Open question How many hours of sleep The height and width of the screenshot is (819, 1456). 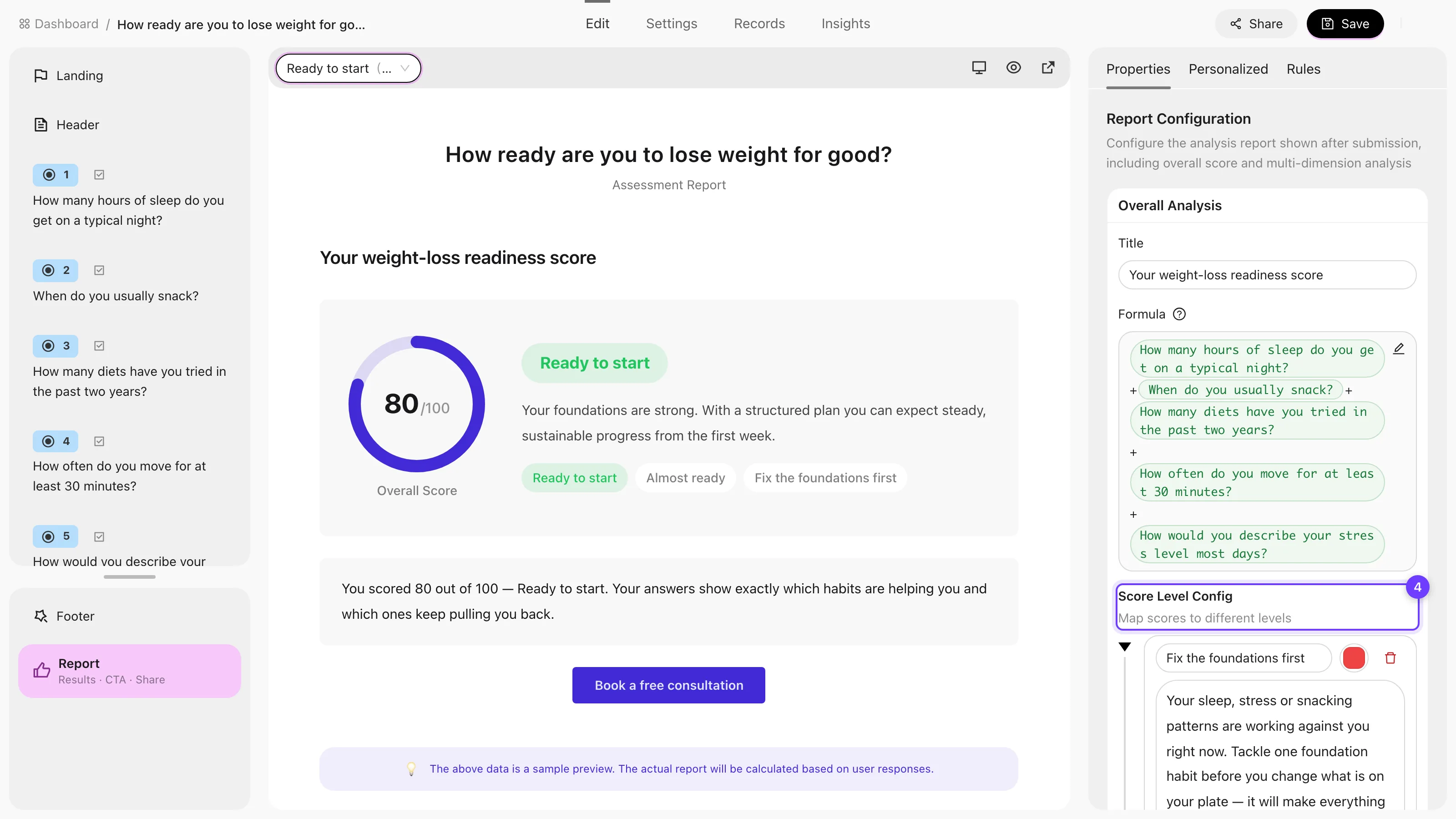click(128, 210)
